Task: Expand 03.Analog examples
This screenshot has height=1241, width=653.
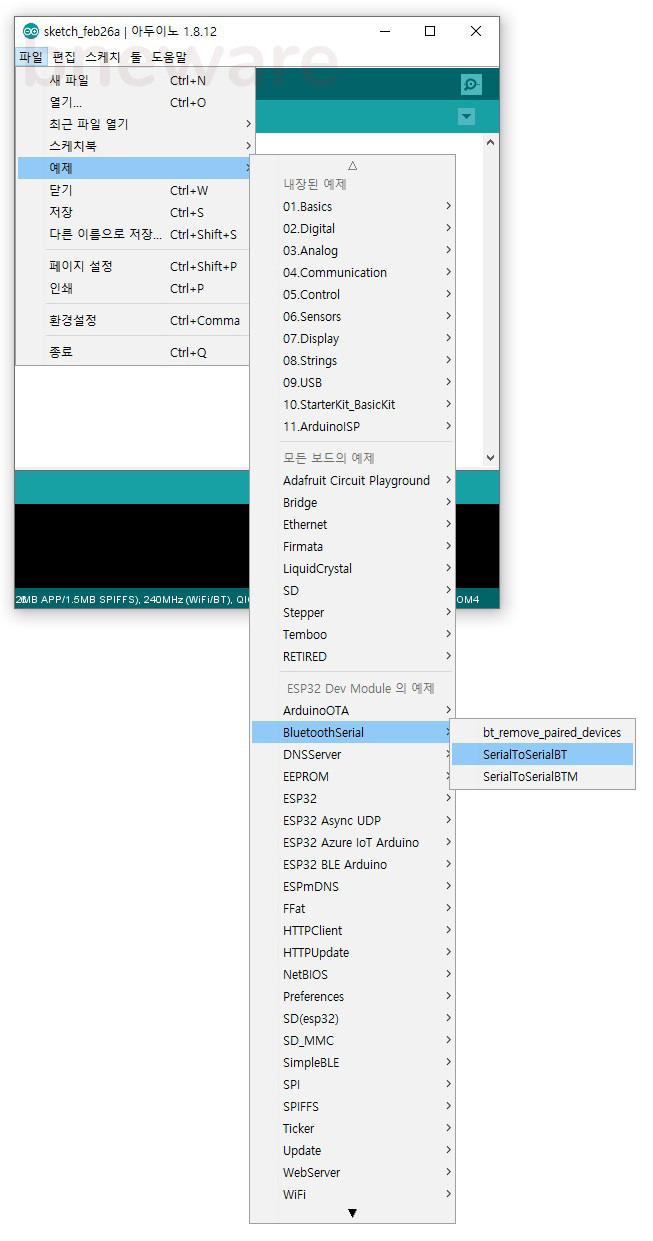Action: coord(352,250)
